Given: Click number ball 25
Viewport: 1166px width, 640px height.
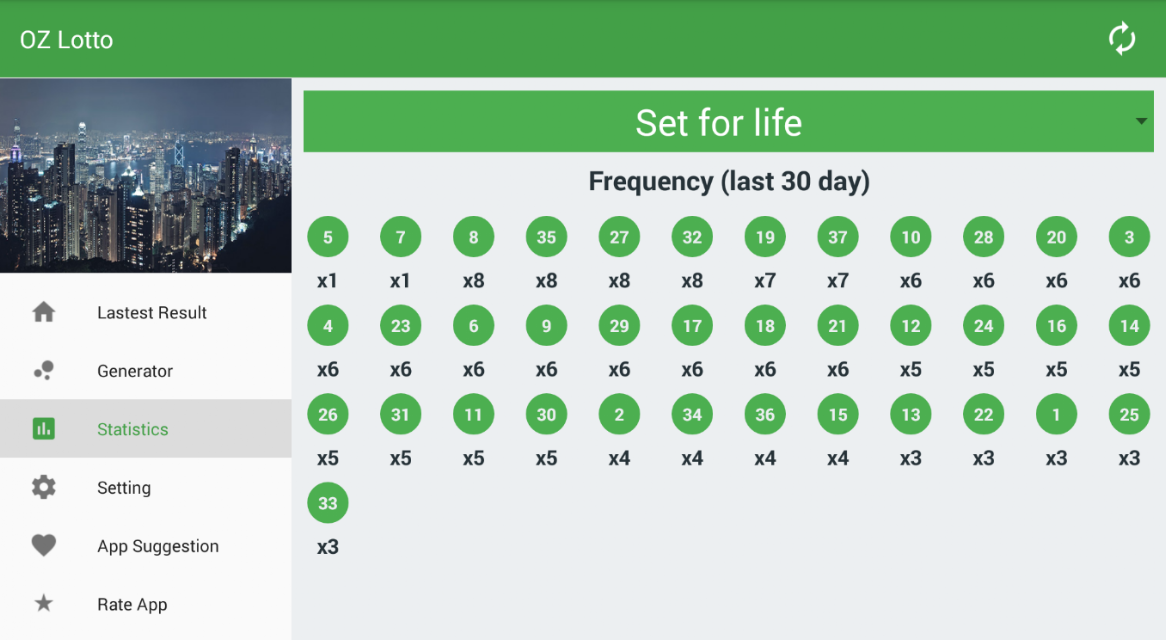Looking at the screenshot, I should (x=1129, y=415).
